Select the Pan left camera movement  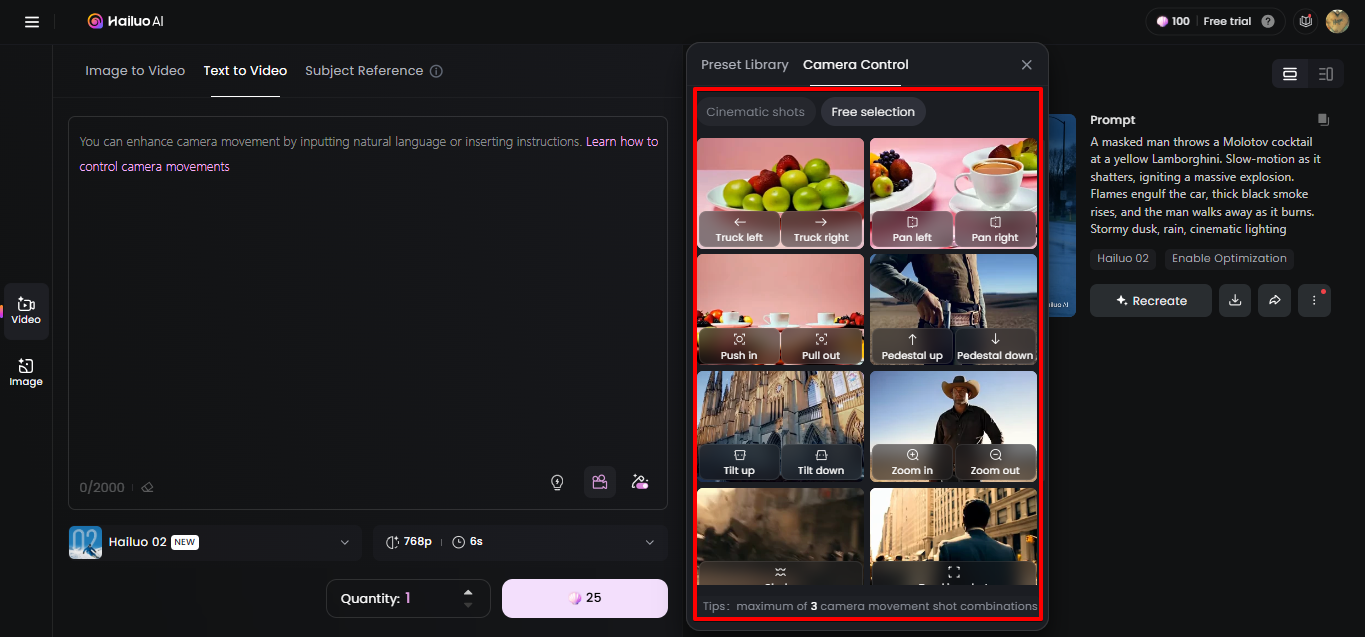click(912, 229)
